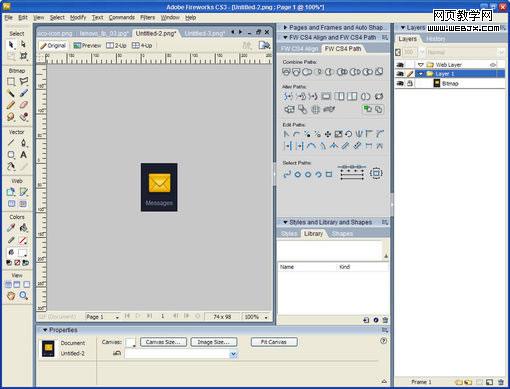Select the Pencil tool
Image resolution: width=510 pixels, height=389 pixels.
pyautogui.click(x=11, y=105)
